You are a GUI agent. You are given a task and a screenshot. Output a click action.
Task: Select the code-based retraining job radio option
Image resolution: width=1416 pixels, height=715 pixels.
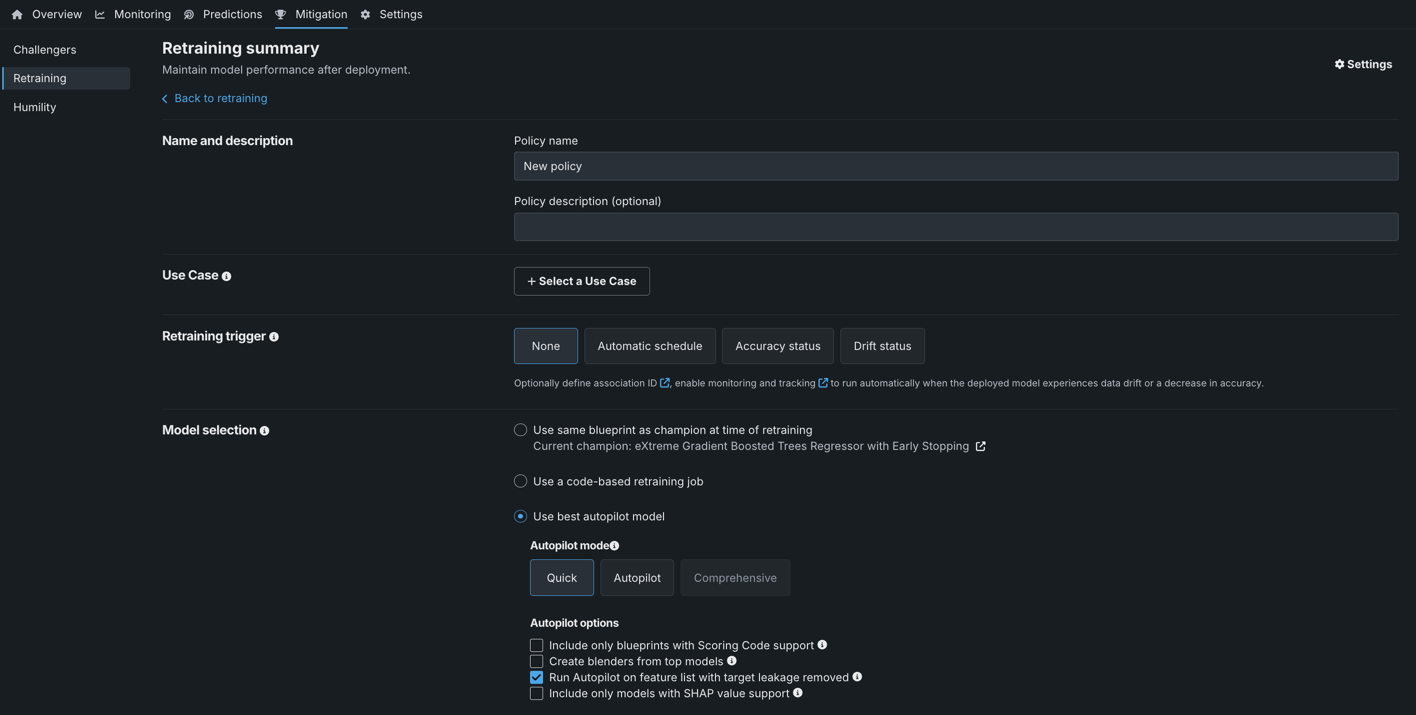[521, 482]
